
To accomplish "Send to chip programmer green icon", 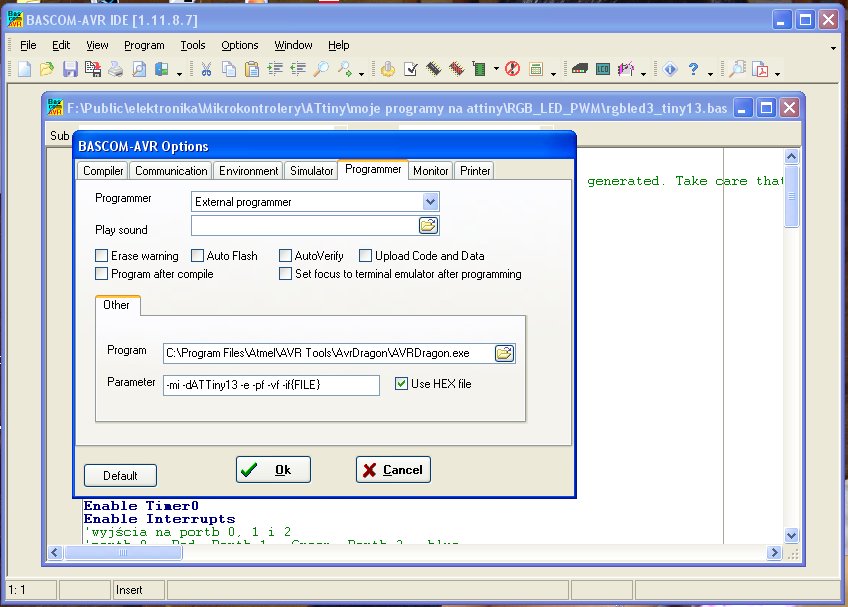I will (479, 69).
